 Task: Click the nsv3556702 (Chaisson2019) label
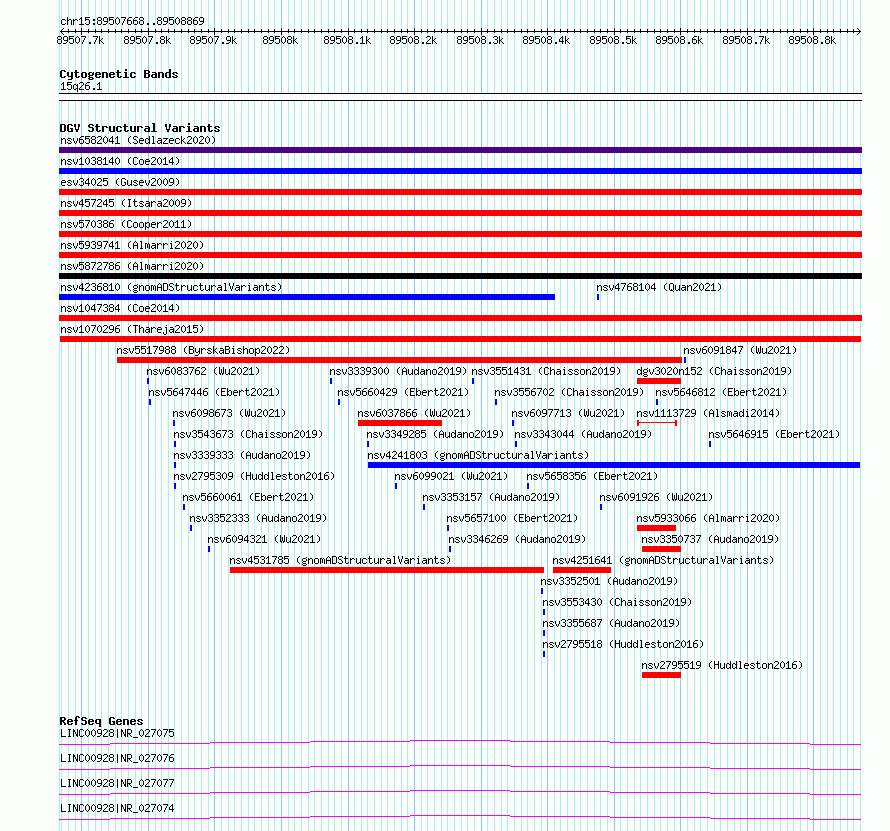tap(569, 392)
